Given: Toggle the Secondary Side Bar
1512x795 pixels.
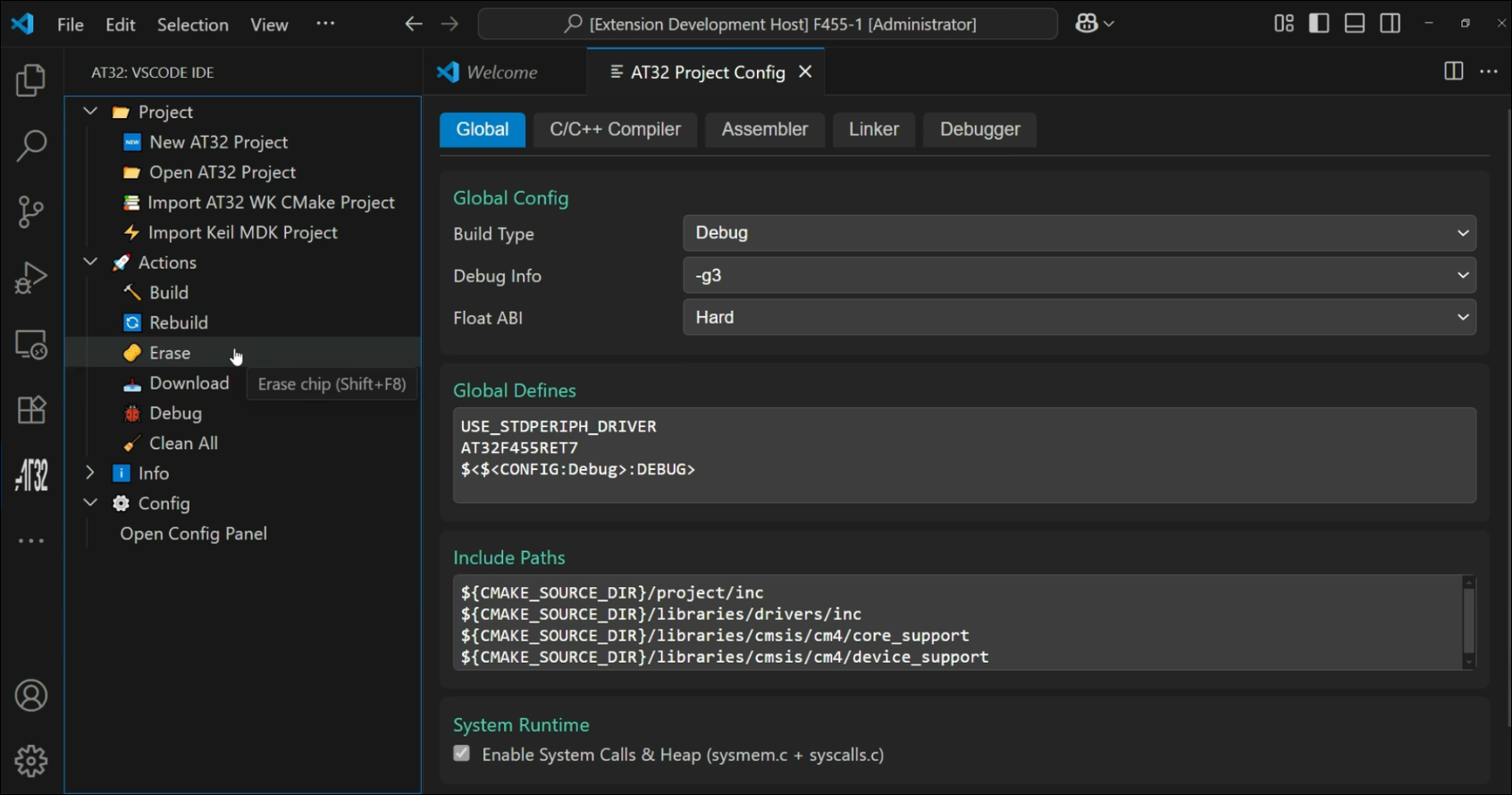Looking at the screenshot, I should point(1390,23).
